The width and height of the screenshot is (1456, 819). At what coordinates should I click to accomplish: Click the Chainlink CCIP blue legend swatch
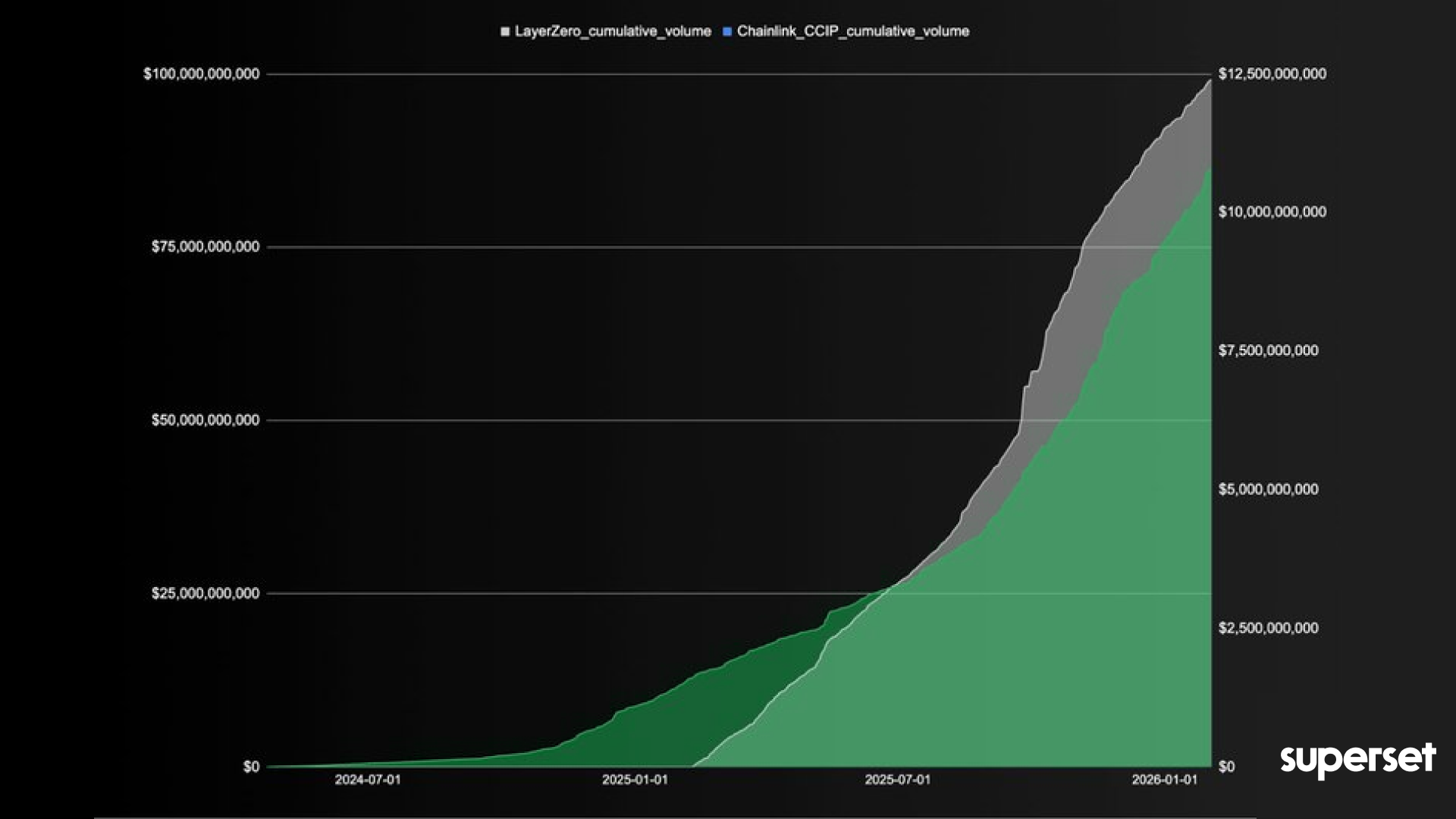(727, 32)
